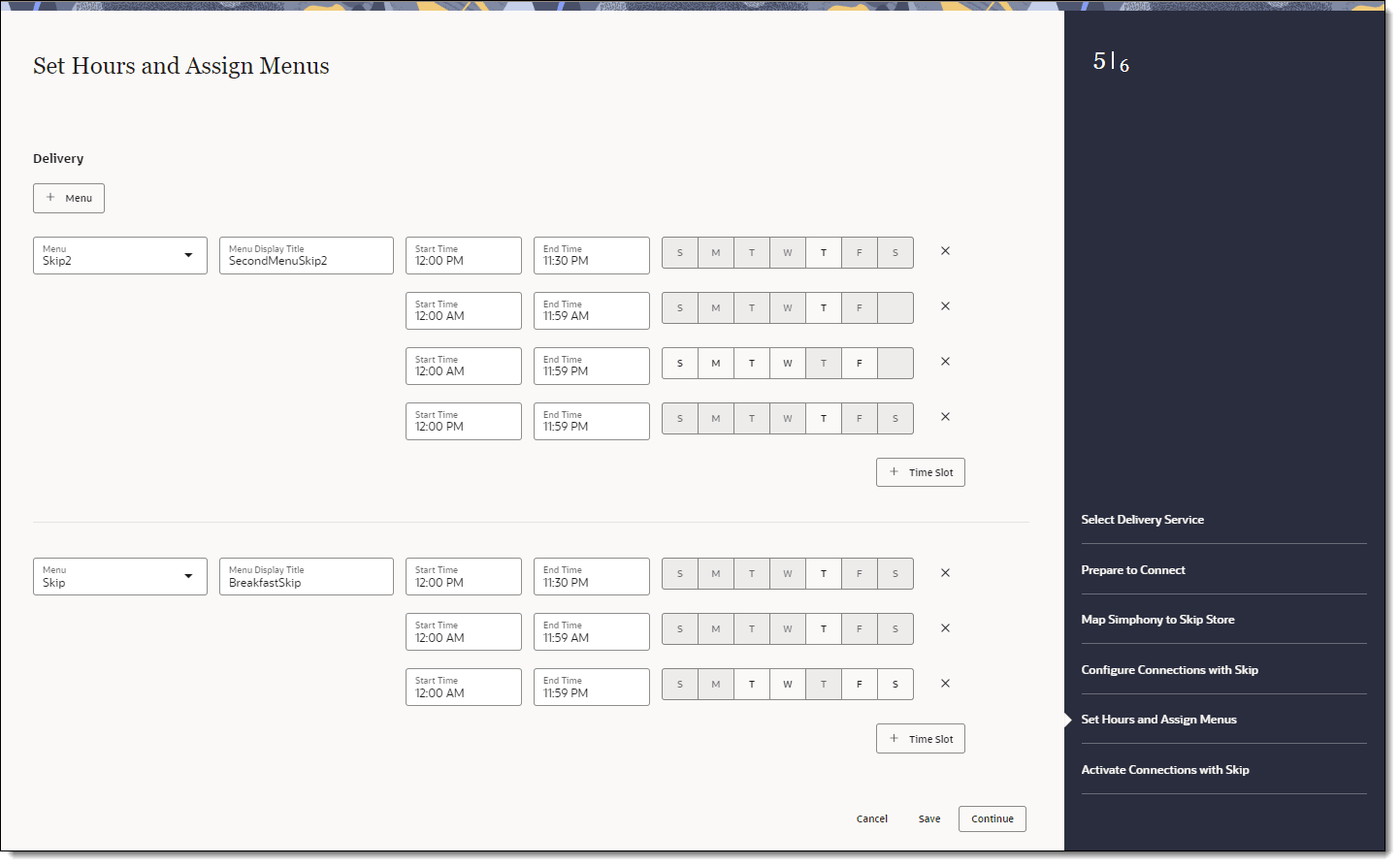The width and height of the screenshot is (1400, 866).
Task: Click End Time 11:59 AM in Skip2 menu
Action: coord(592,311)
